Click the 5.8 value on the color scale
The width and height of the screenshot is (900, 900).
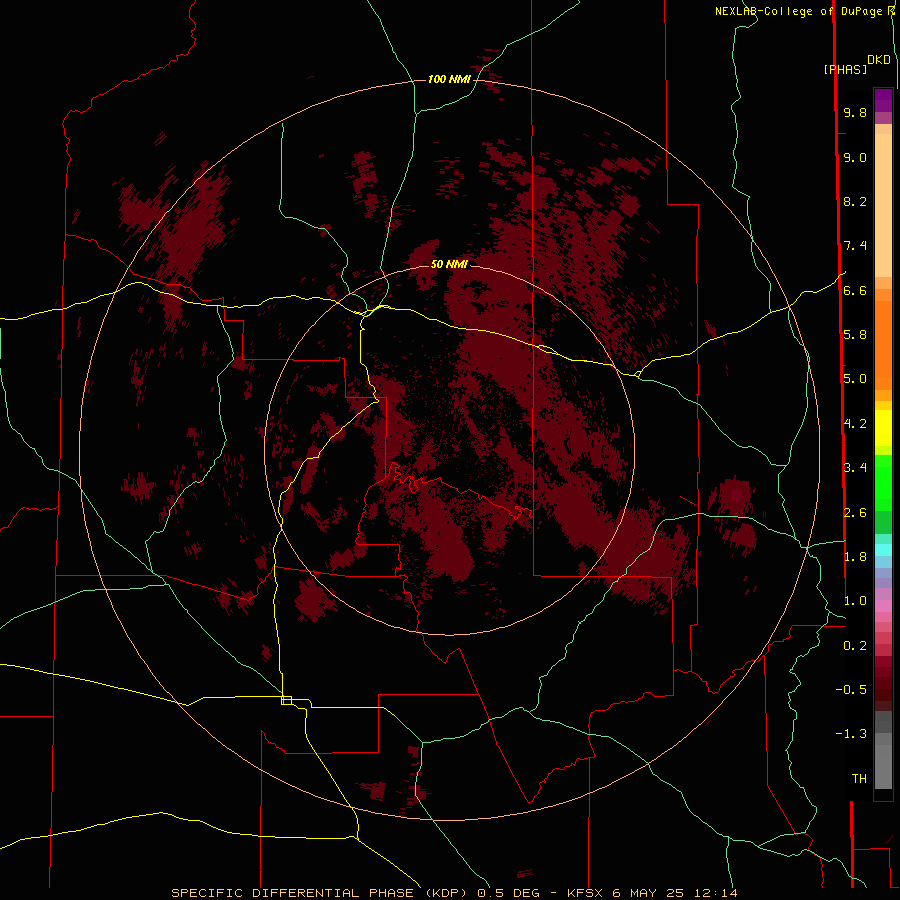coord(855,335)
